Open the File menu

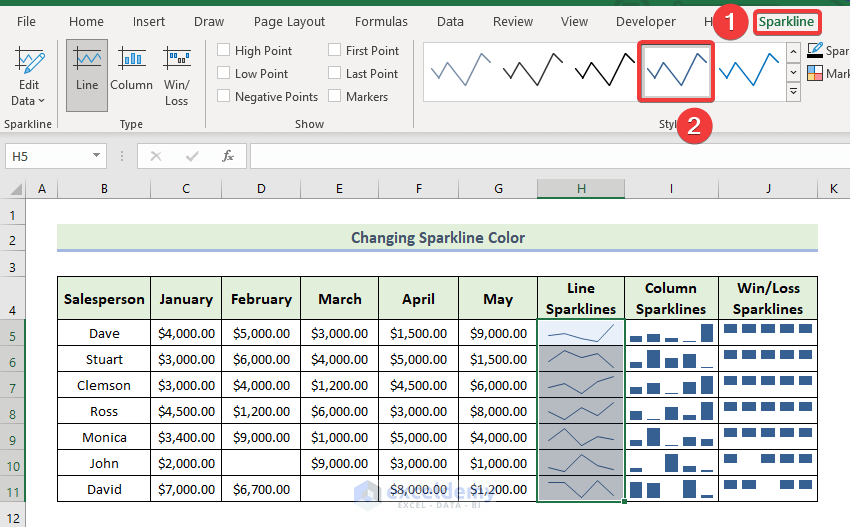pyautogui.click(x=27, y=21)
